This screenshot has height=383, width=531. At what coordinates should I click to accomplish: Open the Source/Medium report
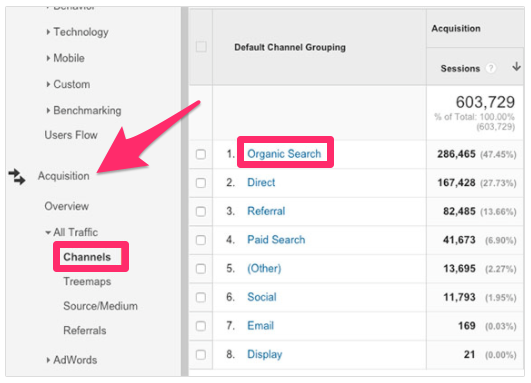pyautogui.click(x=101, y=306)
